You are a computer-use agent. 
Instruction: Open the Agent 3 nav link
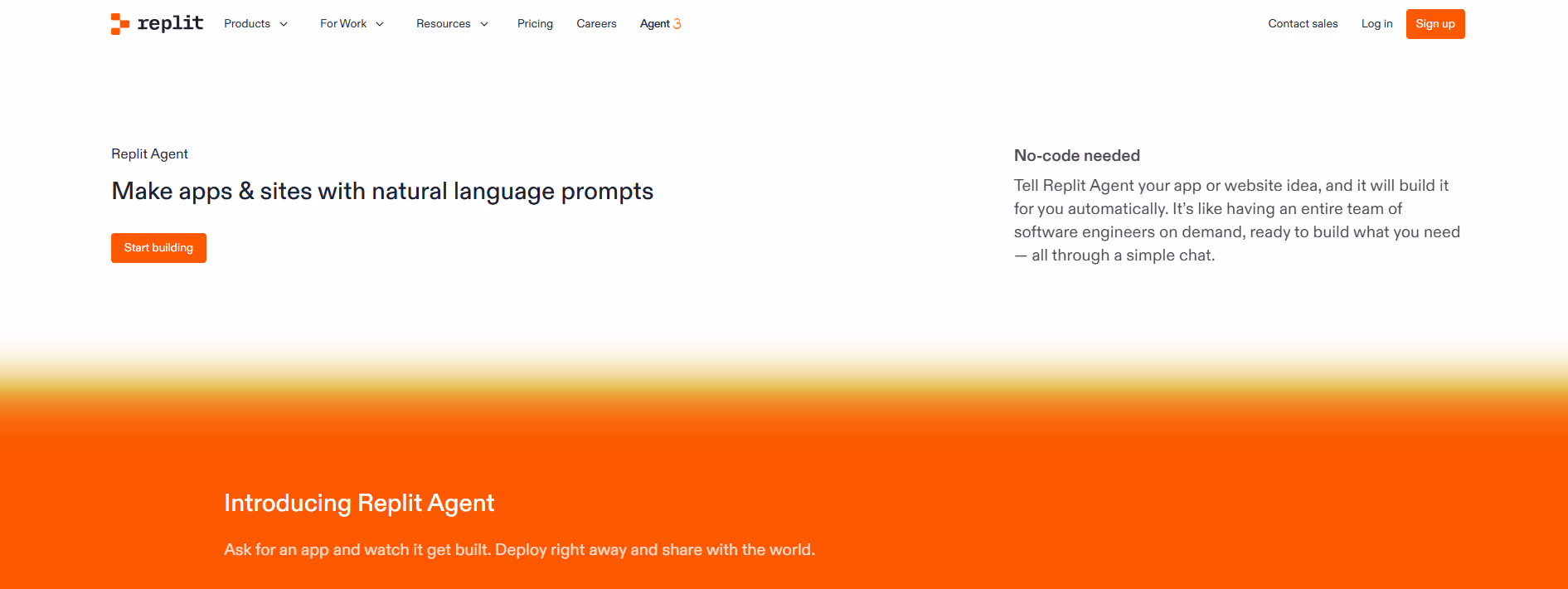[660, 24]
